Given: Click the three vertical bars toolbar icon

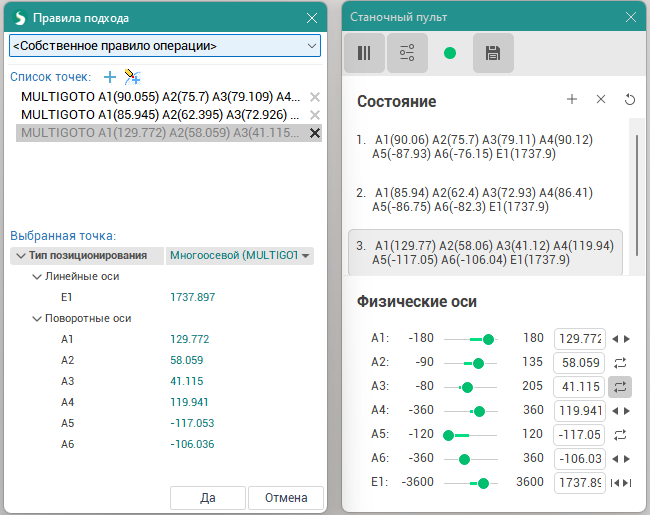Looking at the screenshot, I should pos(364,54).
